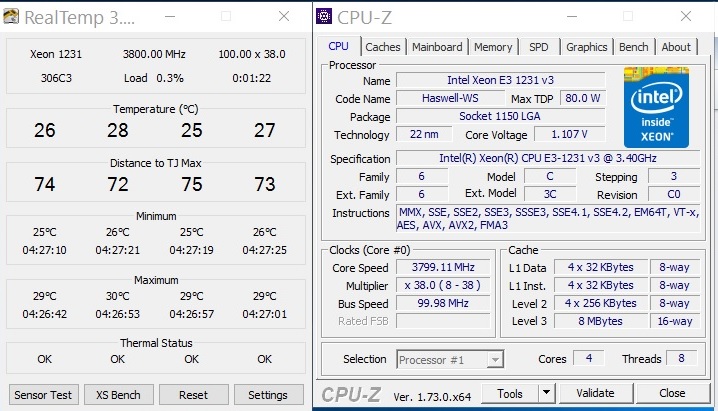718x411 pixels.
Task: Reset RealTemp min/max readings
Action: (x=193, y=395)
